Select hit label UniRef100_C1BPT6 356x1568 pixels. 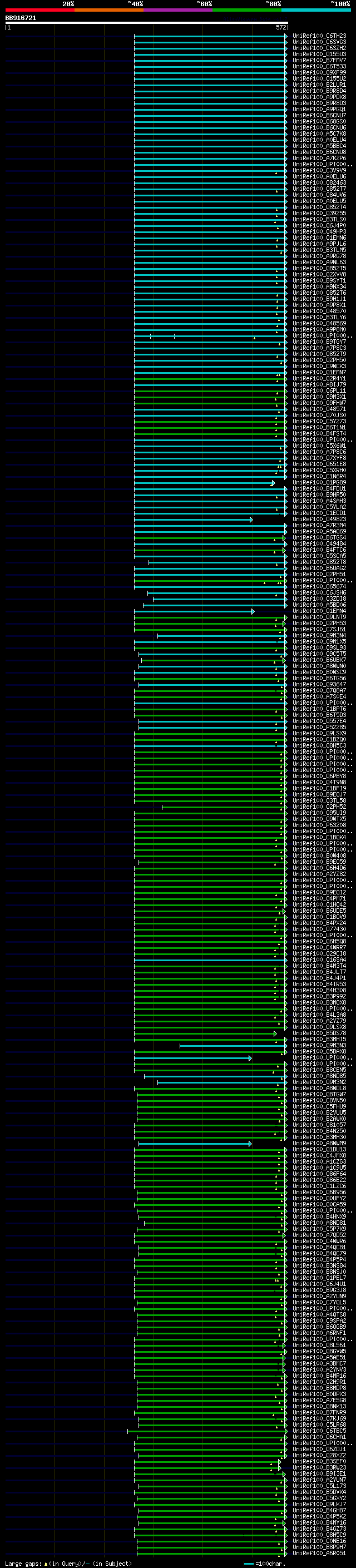pyautogui.click(x=319, y=709)
